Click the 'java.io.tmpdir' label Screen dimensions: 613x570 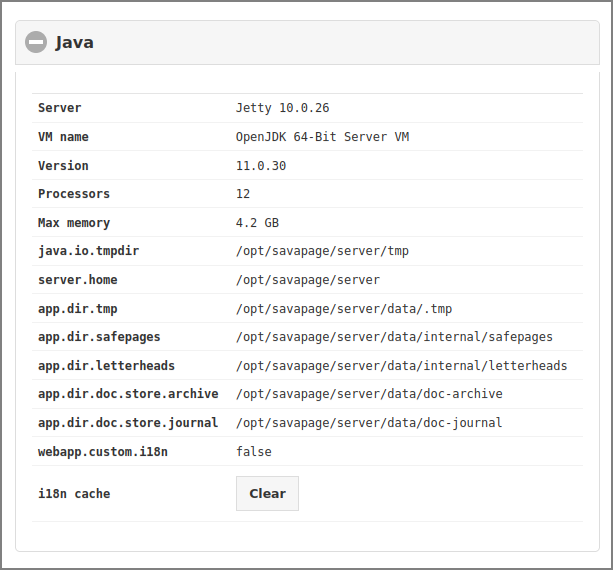[x=88, y=251]
